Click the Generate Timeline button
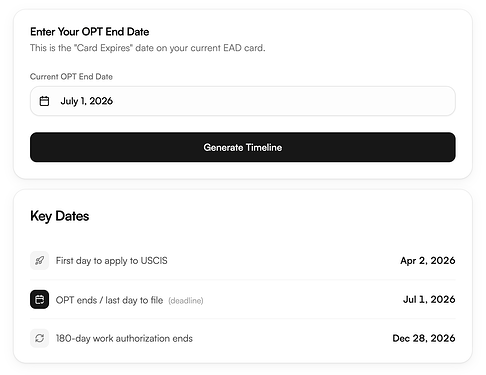The height and width of the screenshot is (375, 486). 243,147
